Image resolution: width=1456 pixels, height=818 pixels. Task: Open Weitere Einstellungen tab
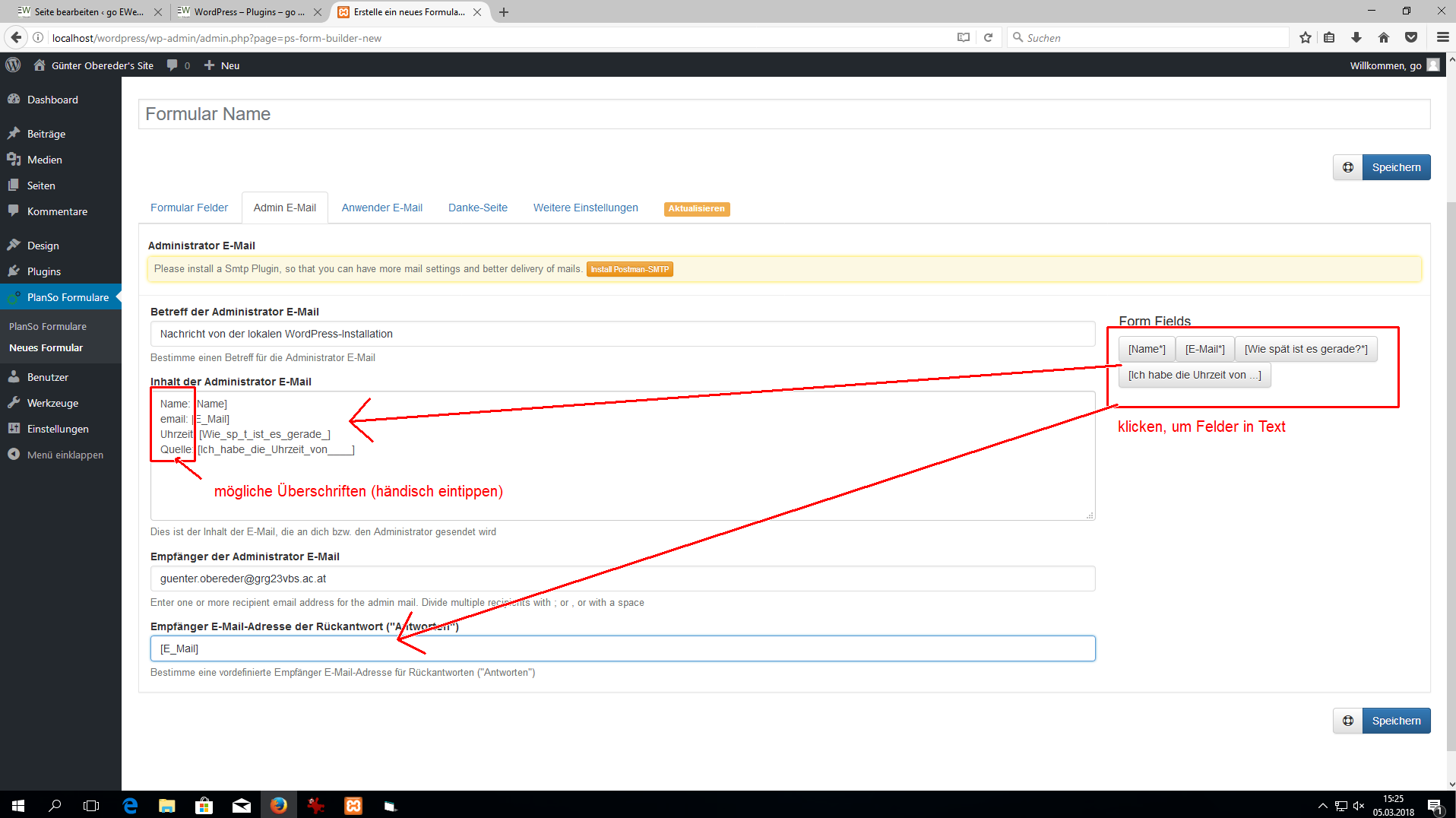(x=586, y=208)
